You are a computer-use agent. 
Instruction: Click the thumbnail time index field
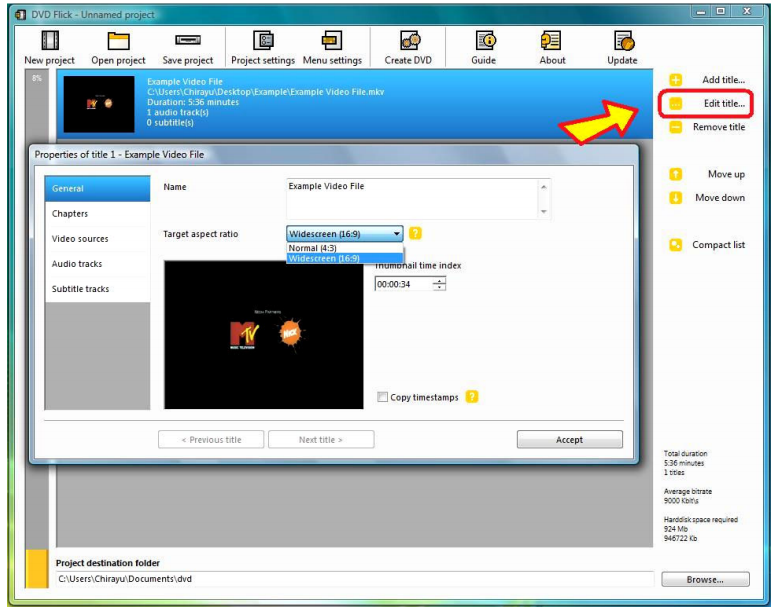point(404,284)
